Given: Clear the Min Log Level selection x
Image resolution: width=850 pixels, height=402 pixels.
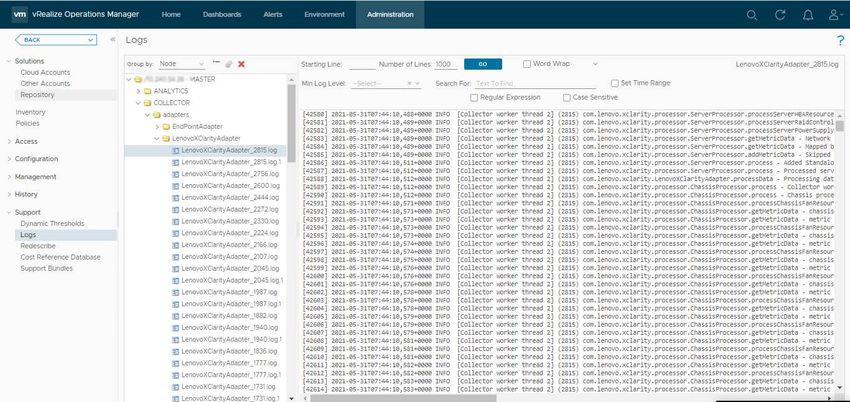Looking at the screenshot, I should coord(409,83).
